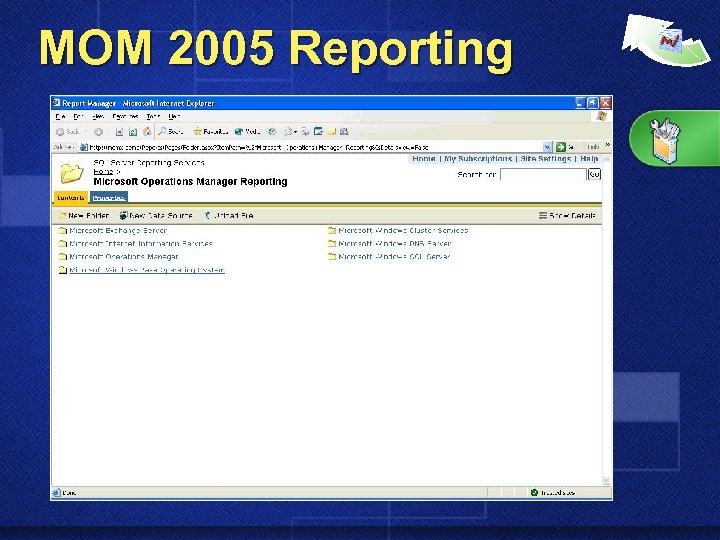This screenshot has height=540, width=720.
Task: Click the Windows flag logo in the menu bar
Action: 601,117
